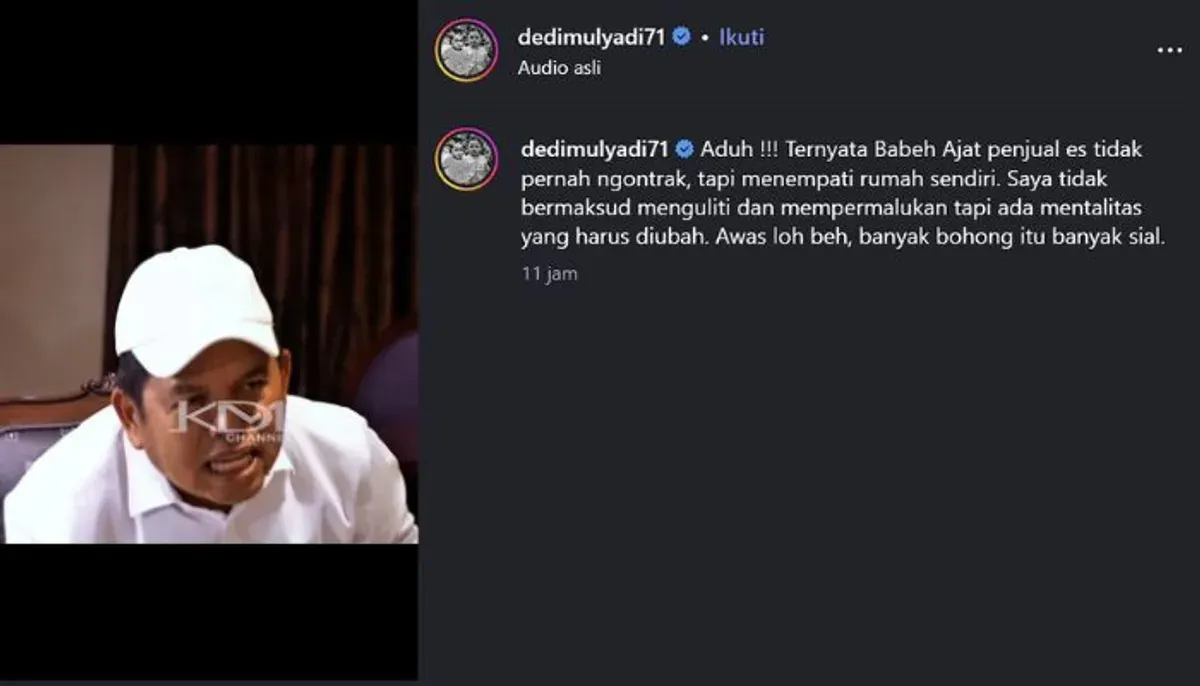The width and height of the screenshot is (1200, 686).
Task: Click the verified badge in the caption
Action: (x=685, y=149)
